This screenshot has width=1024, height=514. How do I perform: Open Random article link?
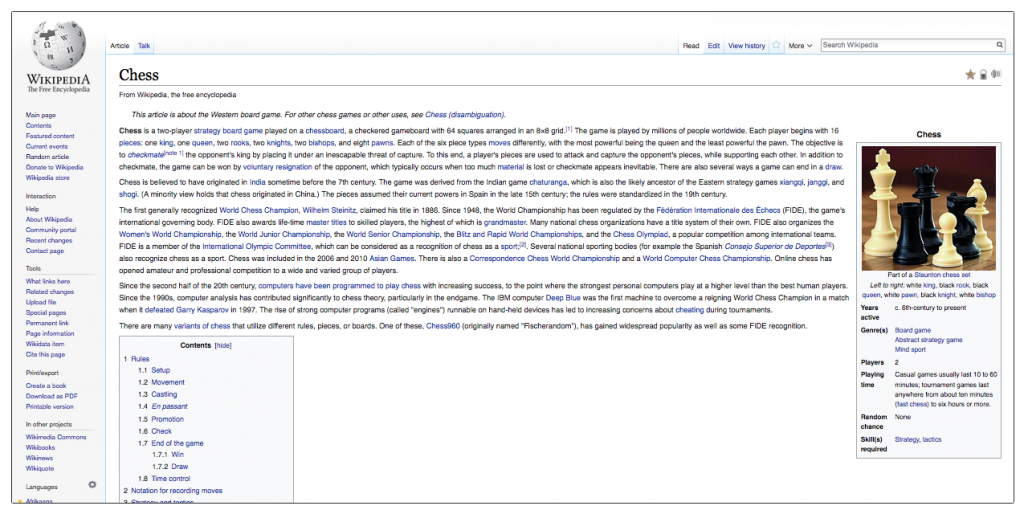coord(47,157)
